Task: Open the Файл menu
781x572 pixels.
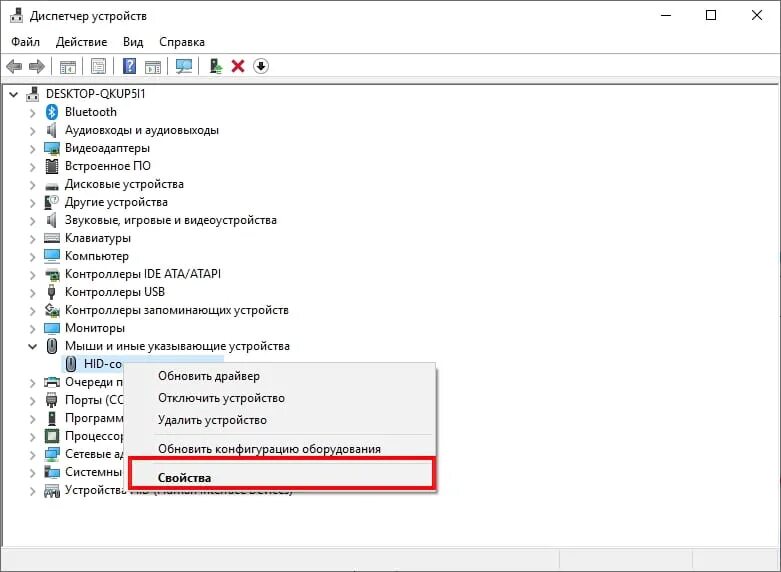Action: point(25,42)
